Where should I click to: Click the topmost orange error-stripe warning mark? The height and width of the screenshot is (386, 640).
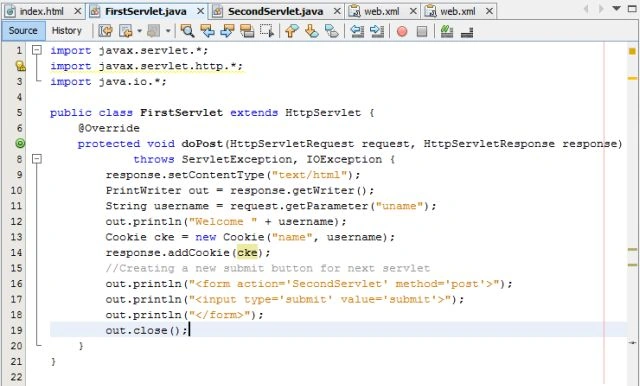point(632,78)
